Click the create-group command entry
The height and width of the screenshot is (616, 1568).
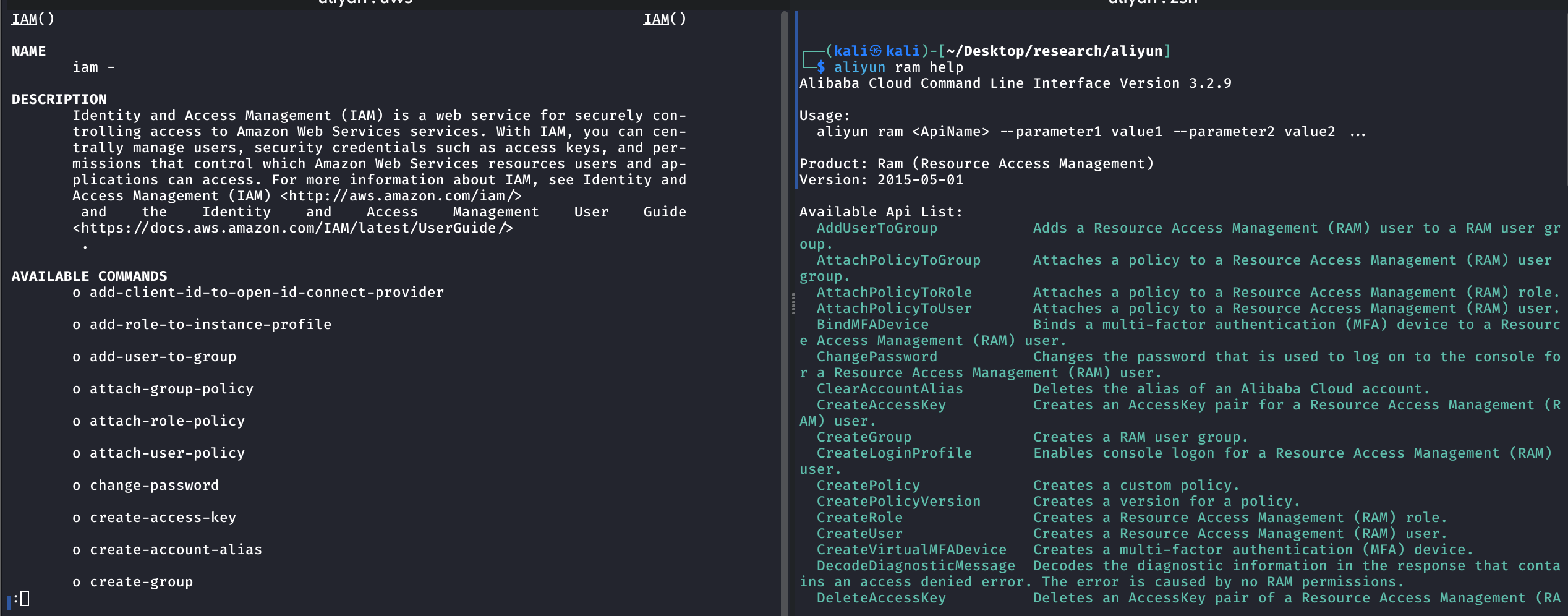(141, 582)
